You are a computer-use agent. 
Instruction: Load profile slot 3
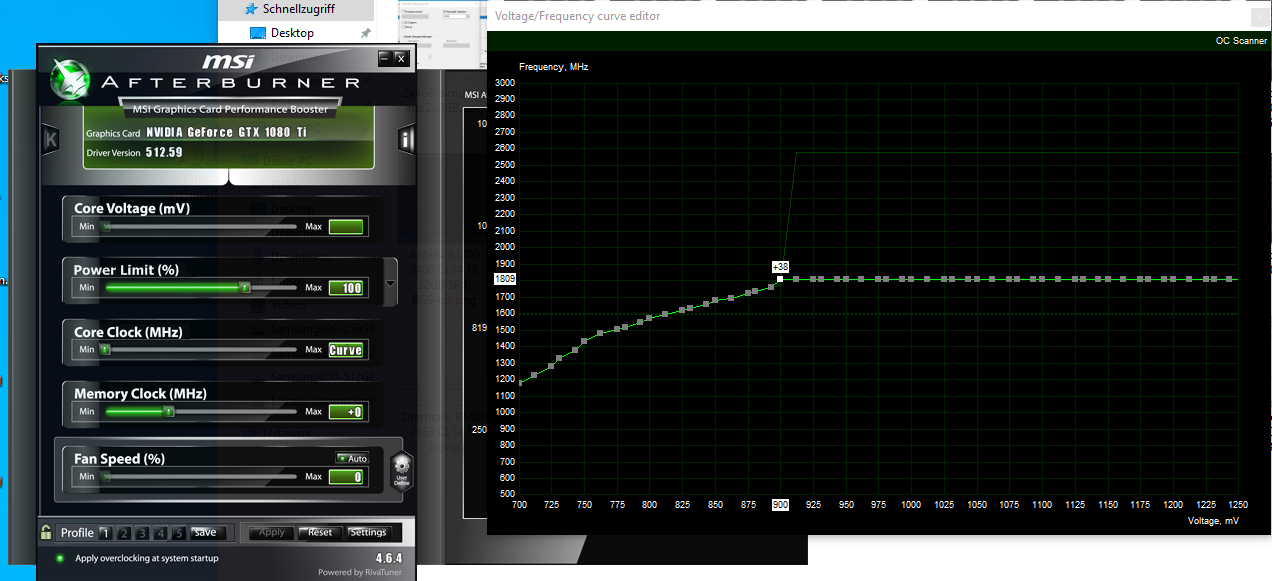click(142, 533)
